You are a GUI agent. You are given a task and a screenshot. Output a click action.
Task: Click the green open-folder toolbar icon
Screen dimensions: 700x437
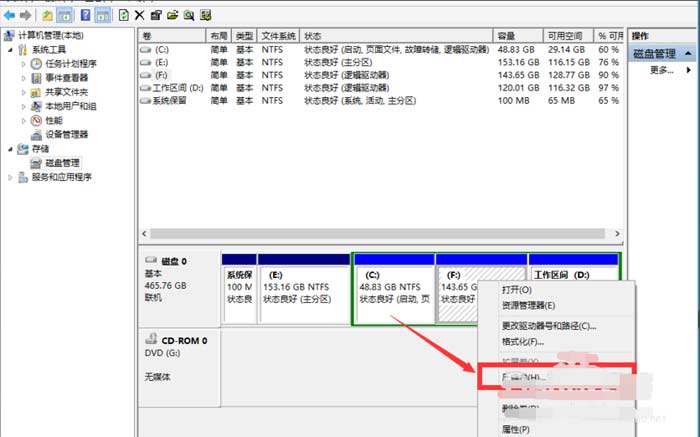point(172,16)
